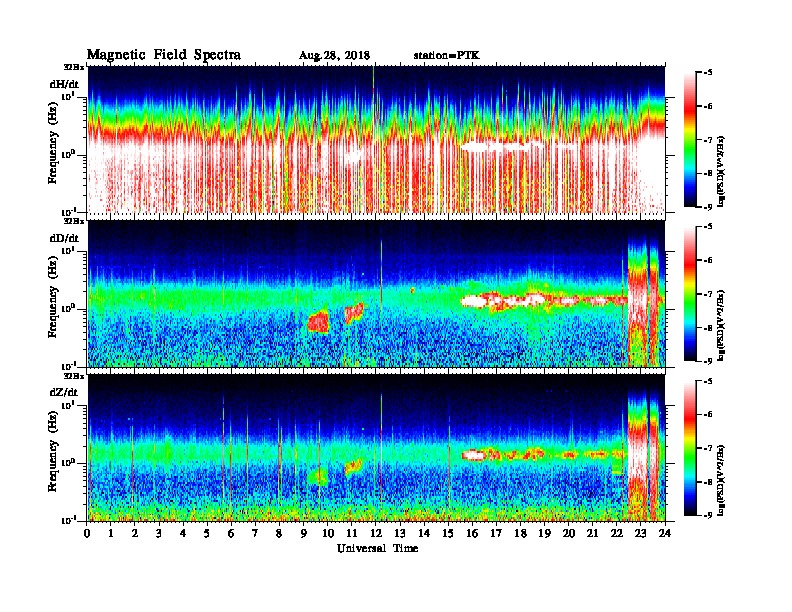Click the hour 2 tick label
The width and height of the screenshot is (792, 612).
(x=135, y=534)
